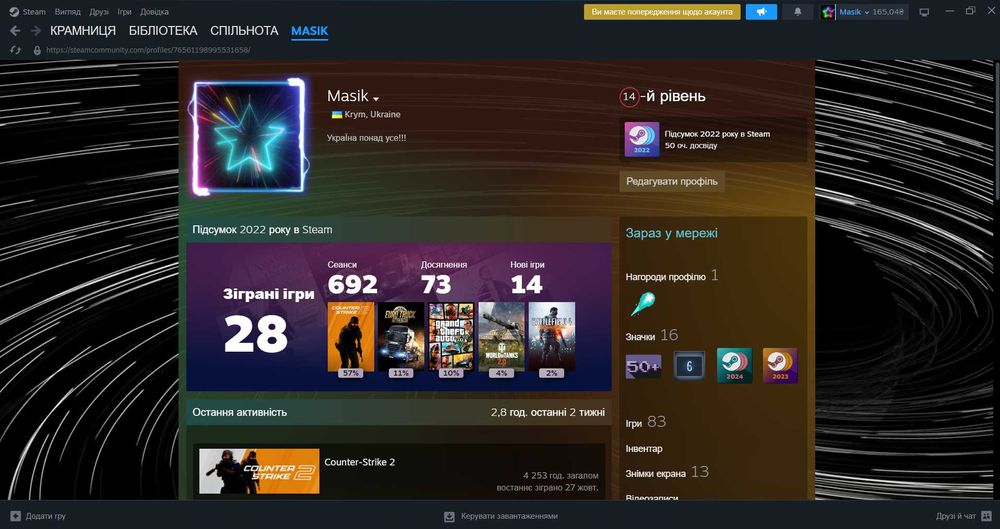Open Значки 16 link
This screenshot has height=529, width=1000.
[x=652, y=335]
